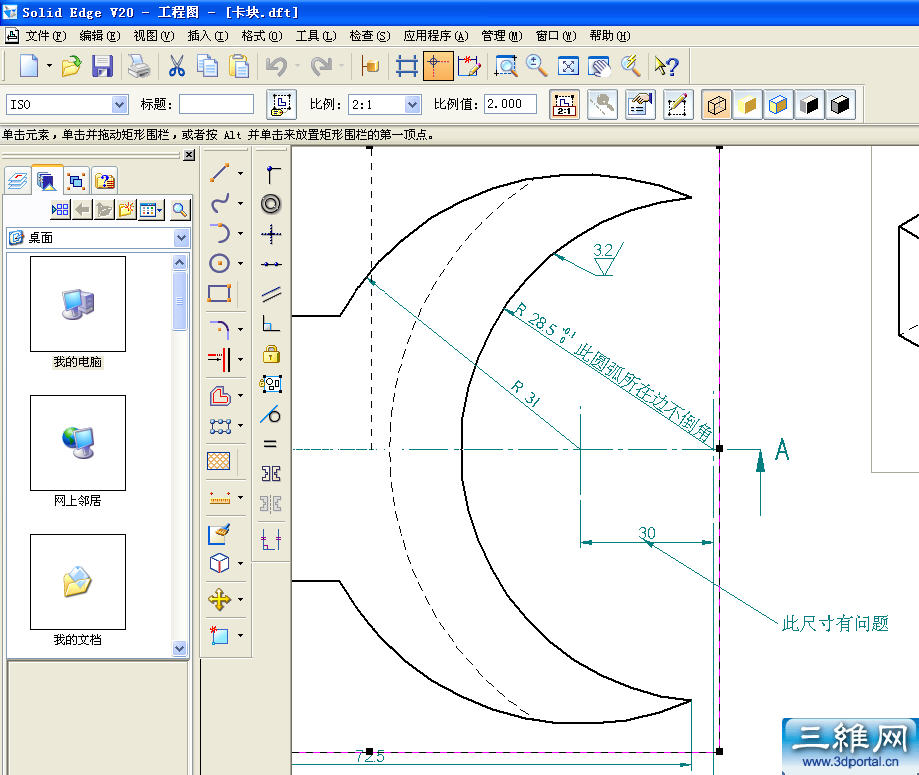Save the drawing with the floppy disk icon

[x=102, y=66]
